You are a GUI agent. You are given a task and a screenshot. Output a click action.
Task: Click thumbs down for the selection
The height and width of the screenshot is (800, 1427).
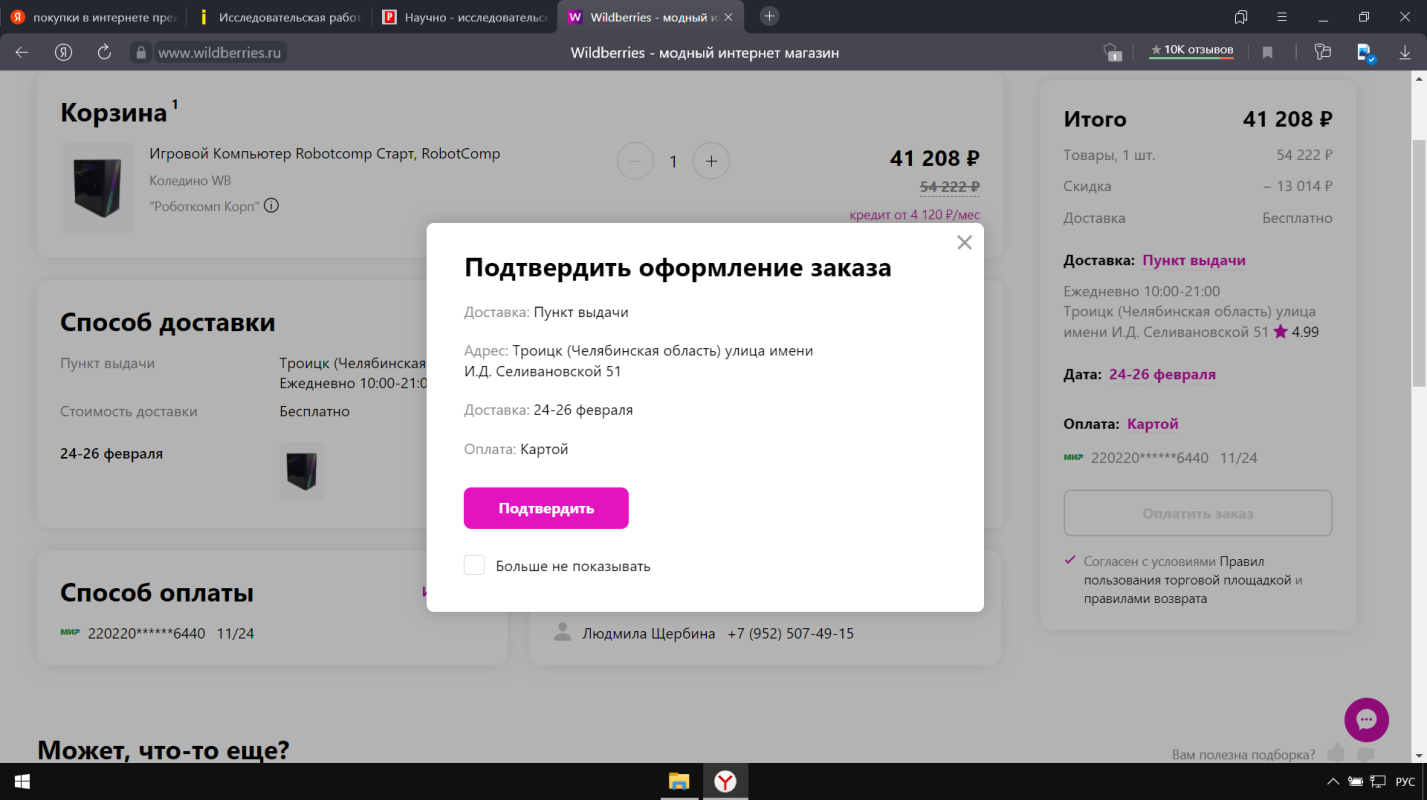pos(1365,754)
